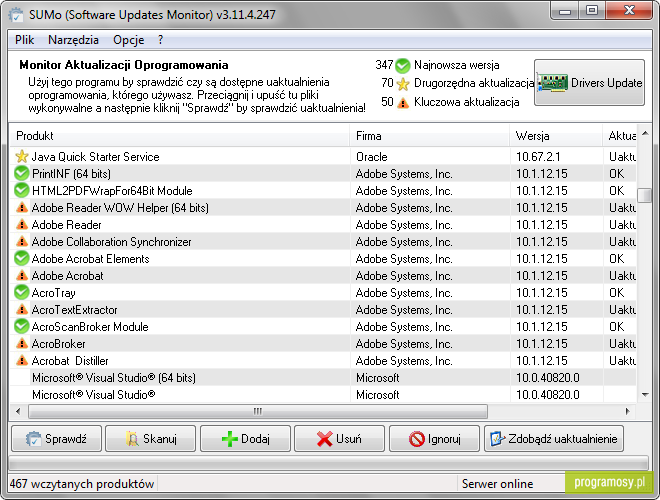Click the horizontal scrollbar left arrow
The width and height of the screenshot is (660, 500).
18,412
